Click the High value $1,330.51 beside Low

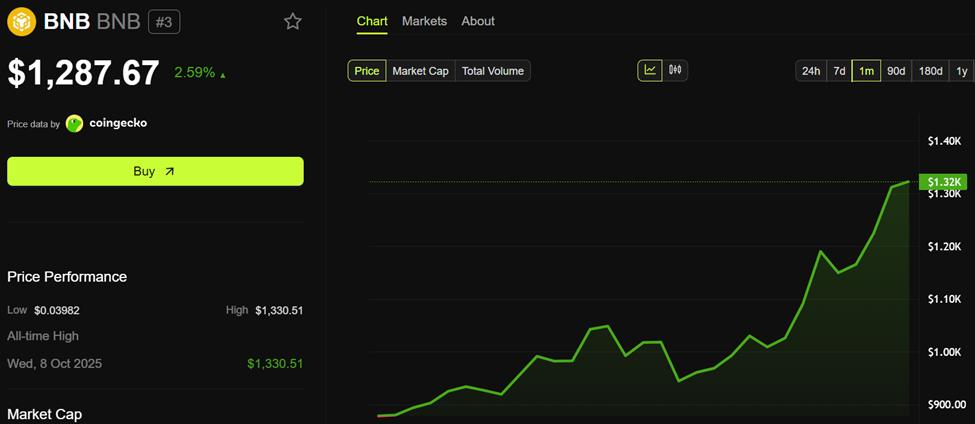(x=279, y=310)
